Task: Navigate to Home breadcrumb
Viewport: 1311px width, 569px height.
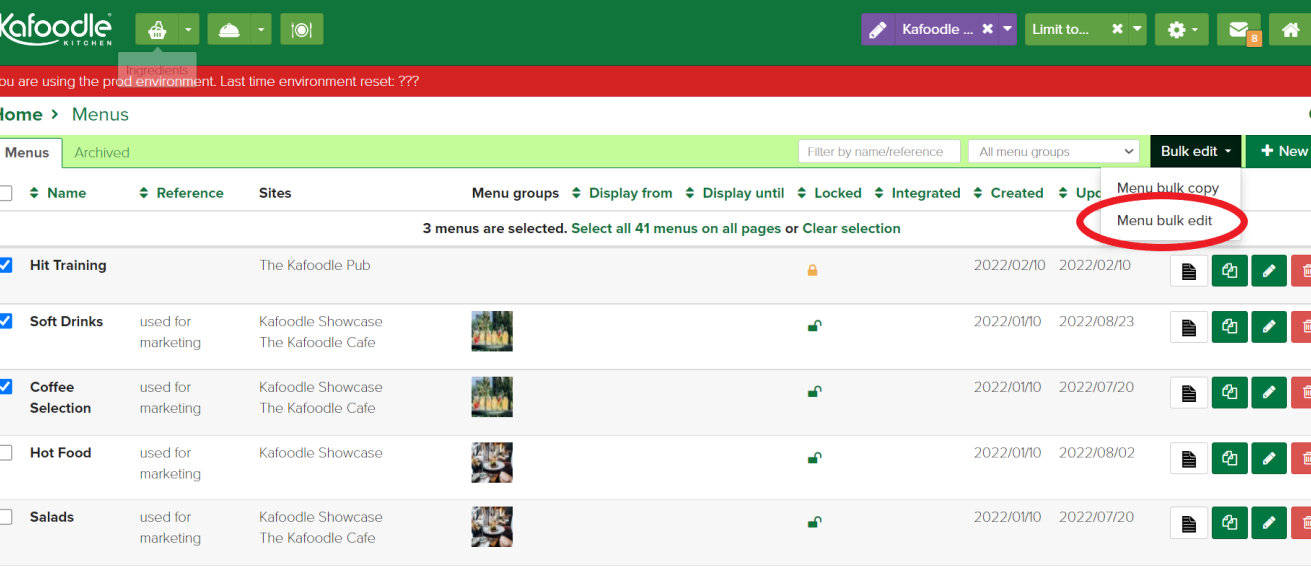Action: 21,114
